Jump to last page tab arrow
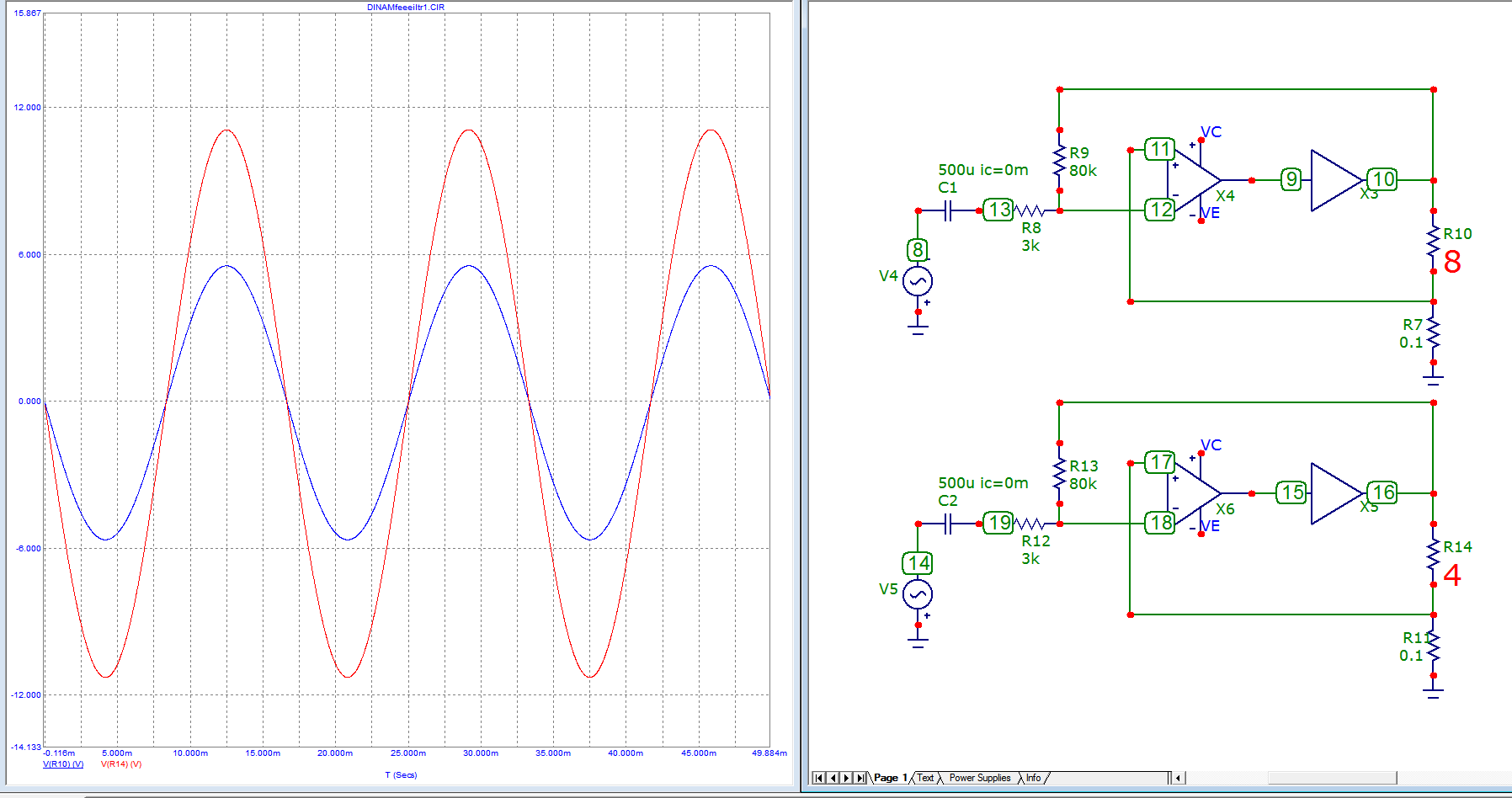This screenshot has height=798, width=1512. (x=860, y=778)
